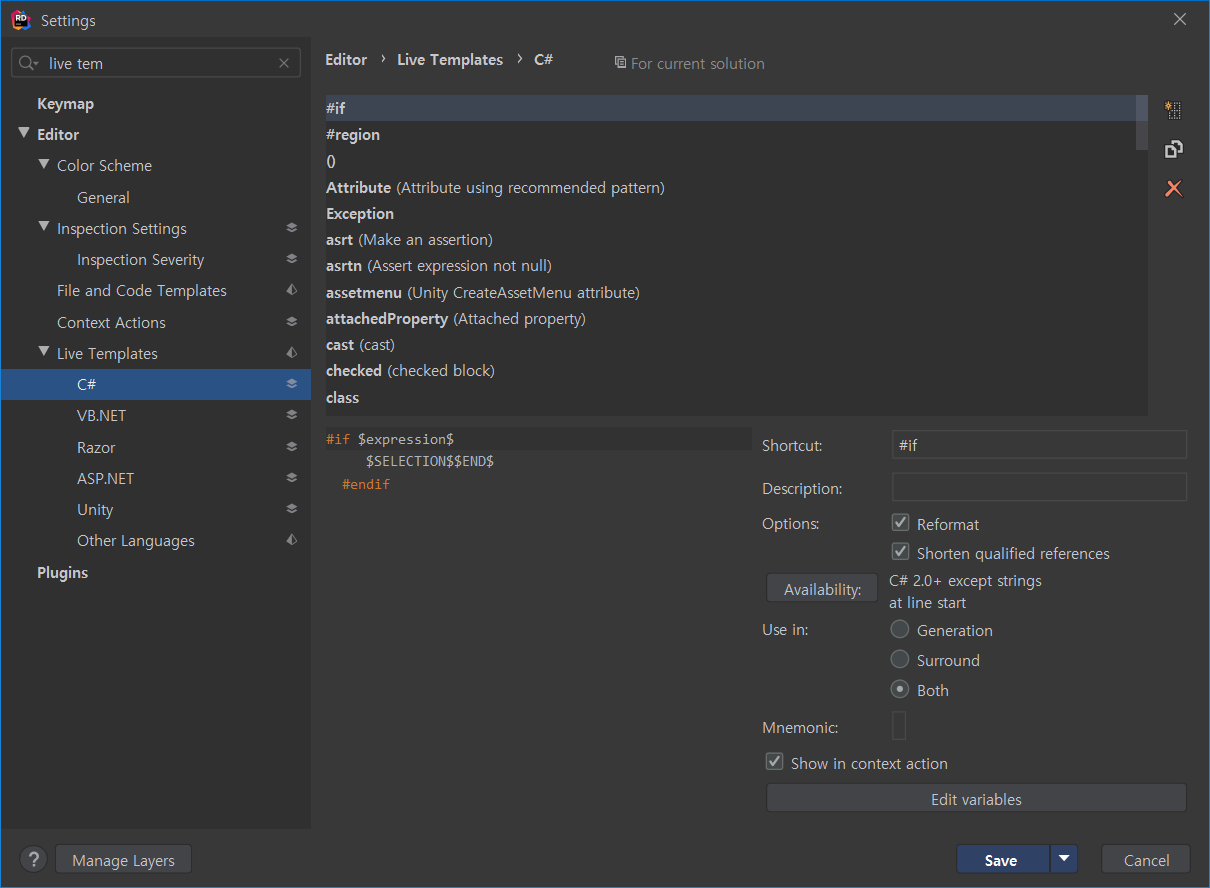
Task: Click the layer icon next to VB.NET
Action: 291,415
